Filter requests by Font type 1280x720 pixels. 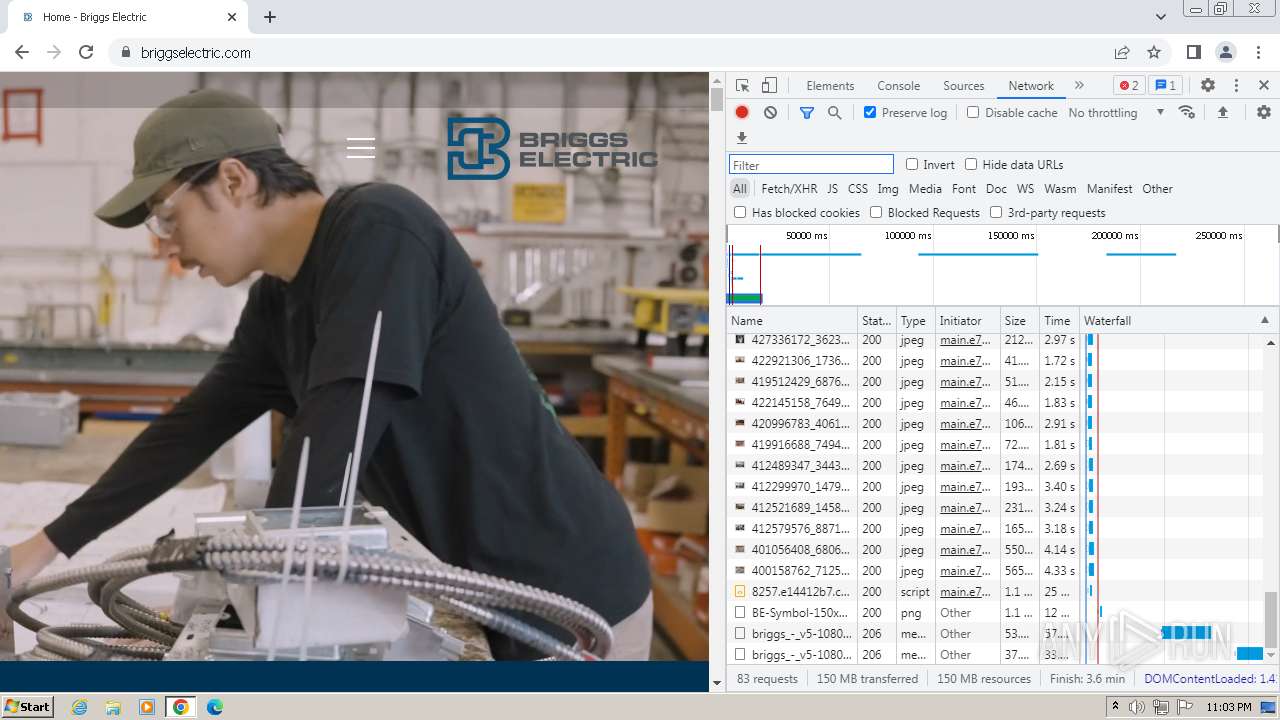tap(964, 189)
